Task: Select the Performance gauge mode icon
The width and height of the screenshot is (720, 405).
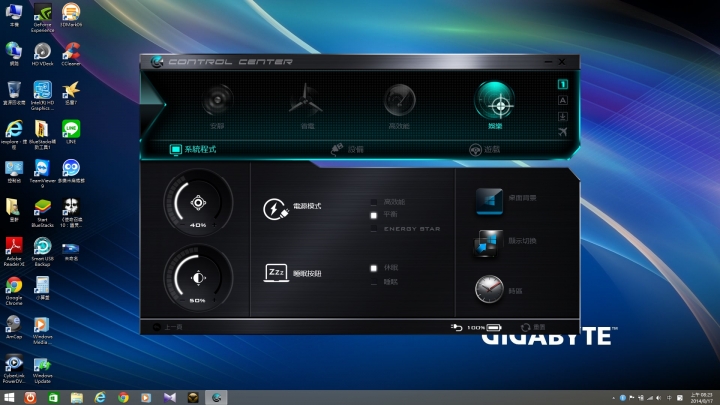Action: [x=399, y=100]
